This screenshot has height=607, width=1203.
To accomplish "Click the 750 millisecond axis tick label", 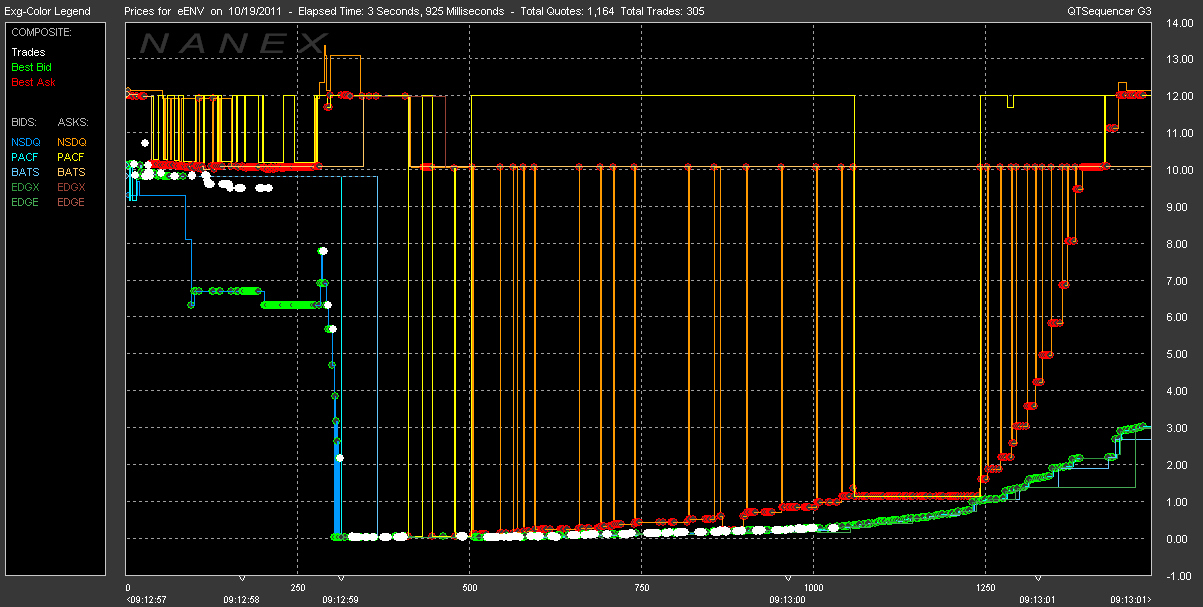I will [x=642, y=588].
